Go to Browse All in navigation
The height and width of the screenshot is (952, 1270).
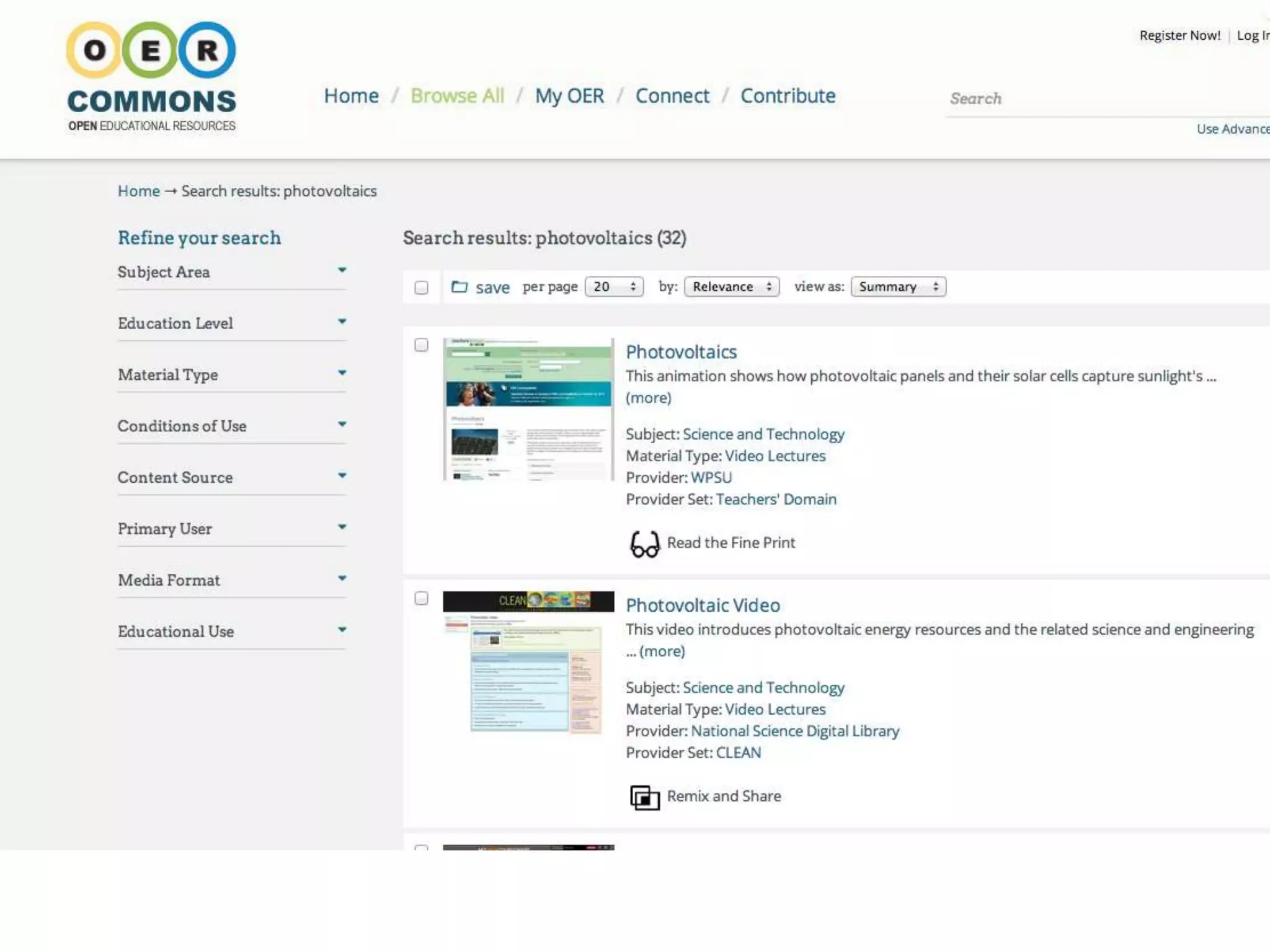click(x=457, y=96)
